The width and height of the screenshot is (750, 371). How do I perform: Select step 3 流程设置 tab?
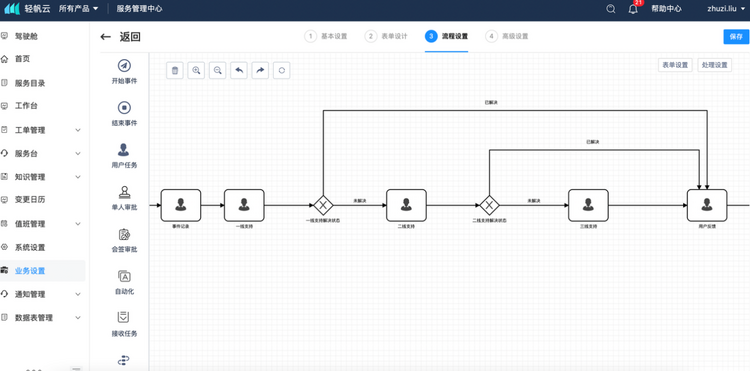[446, 36]
